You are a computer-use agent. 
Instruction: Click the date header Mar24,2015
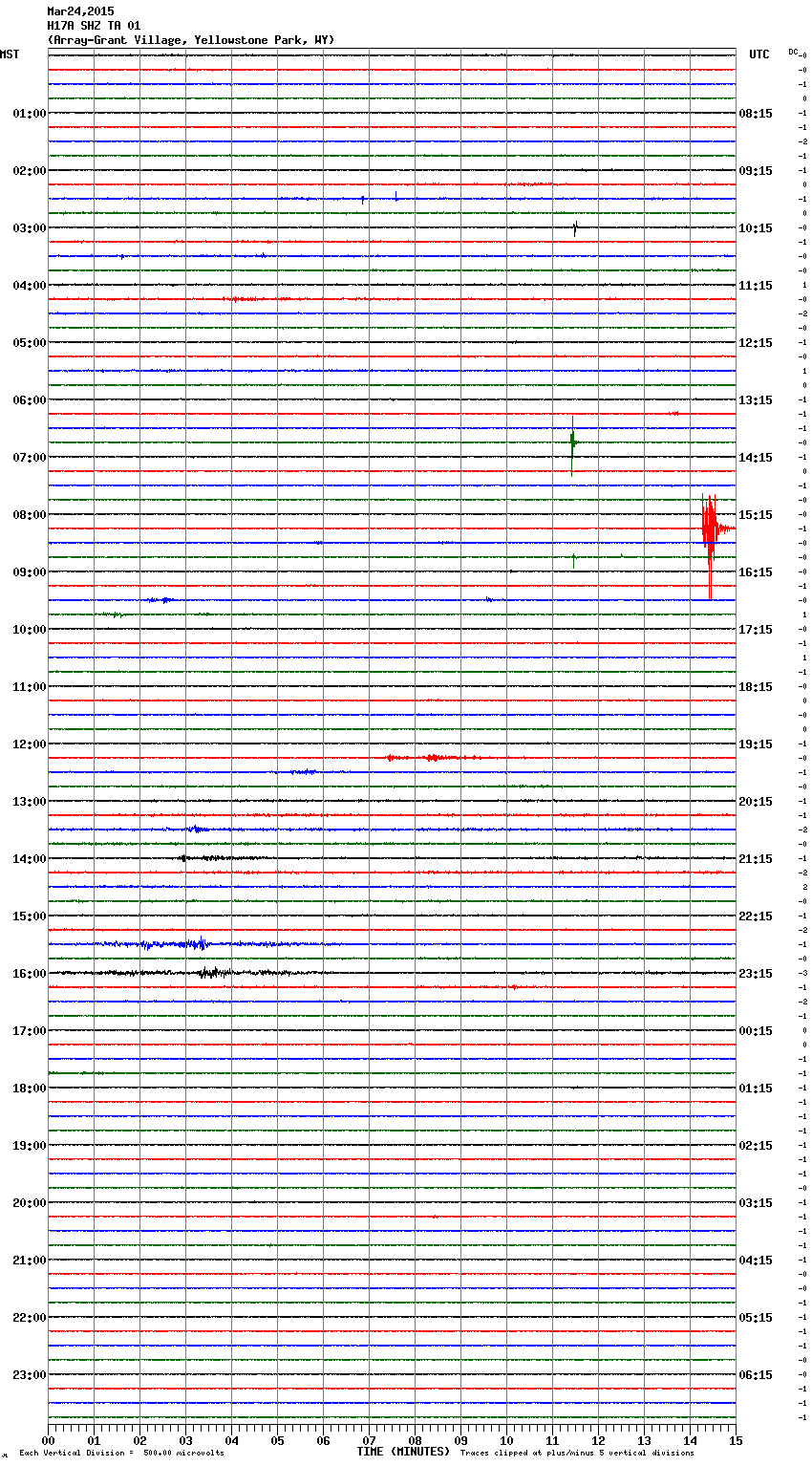[x=80, y=11]
